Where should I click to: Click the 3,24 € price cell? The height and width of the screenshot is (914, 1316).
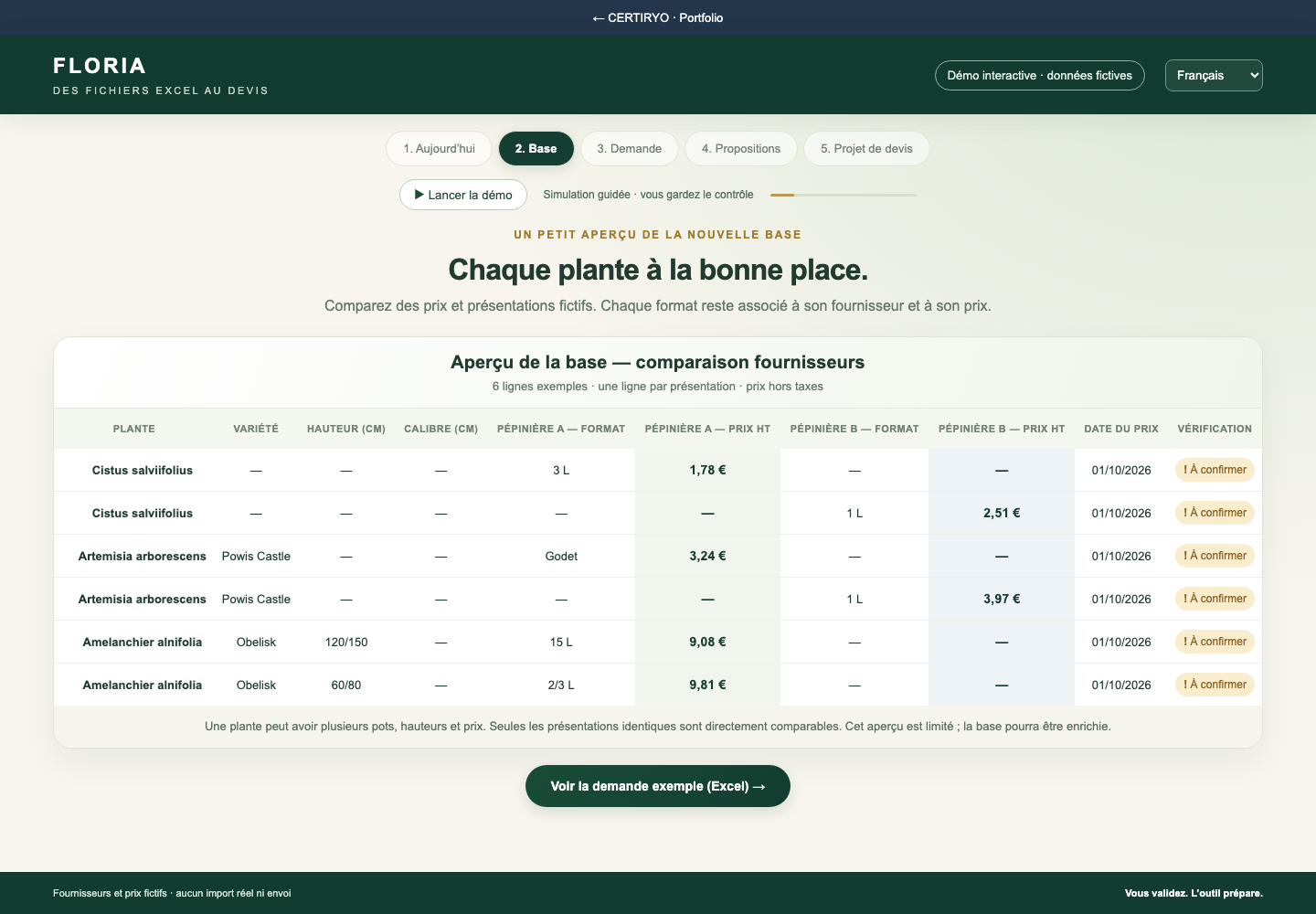[707, 556]
